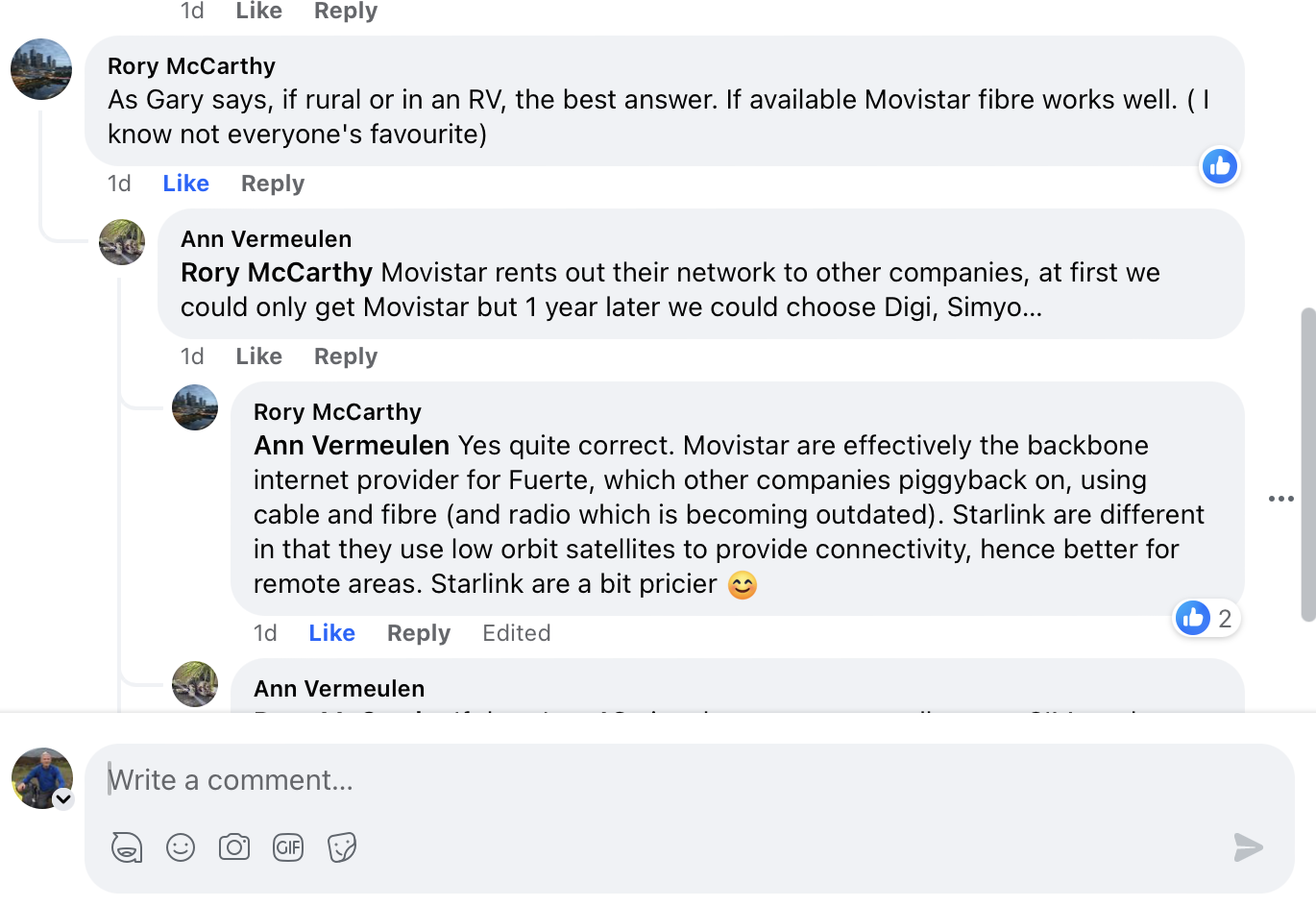Send comment with the arrow icon
The width and height of the screenshot is (1316, 907).
click(1248, 847)
